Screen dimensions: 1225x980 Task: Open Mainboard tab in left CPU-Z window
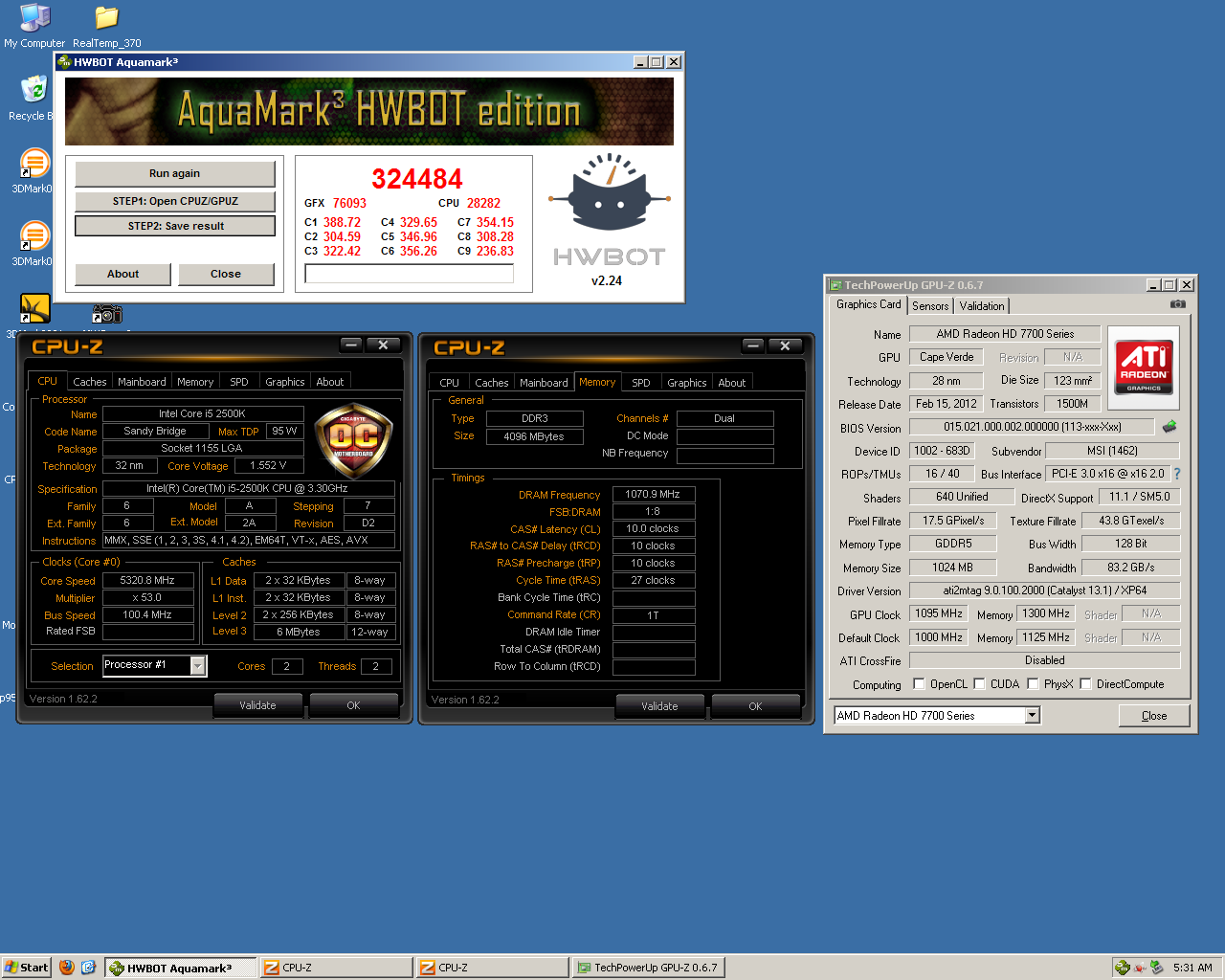coord(142,381)
